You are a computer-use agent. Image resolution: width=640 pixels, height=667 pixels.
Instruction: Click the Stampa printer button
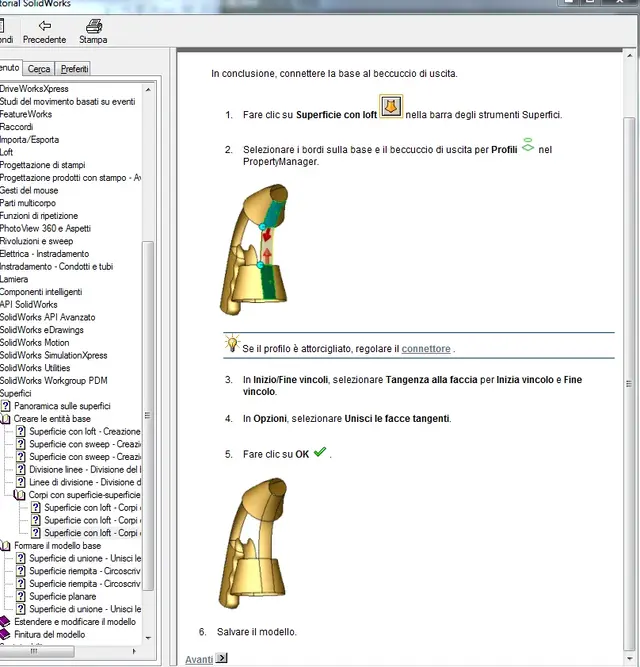click(x=93, y=32)
